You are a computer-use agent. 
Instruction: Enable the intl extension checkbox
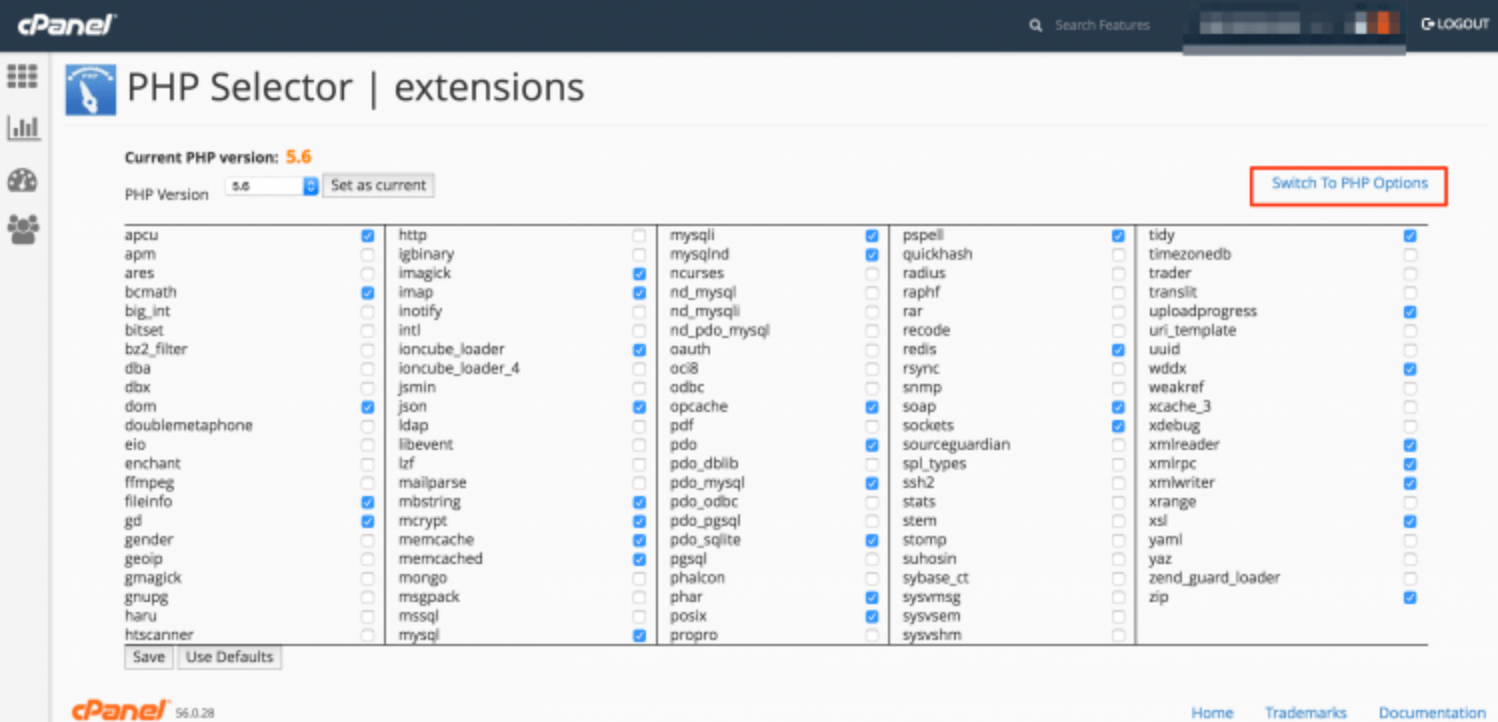(x=639, y=331)
